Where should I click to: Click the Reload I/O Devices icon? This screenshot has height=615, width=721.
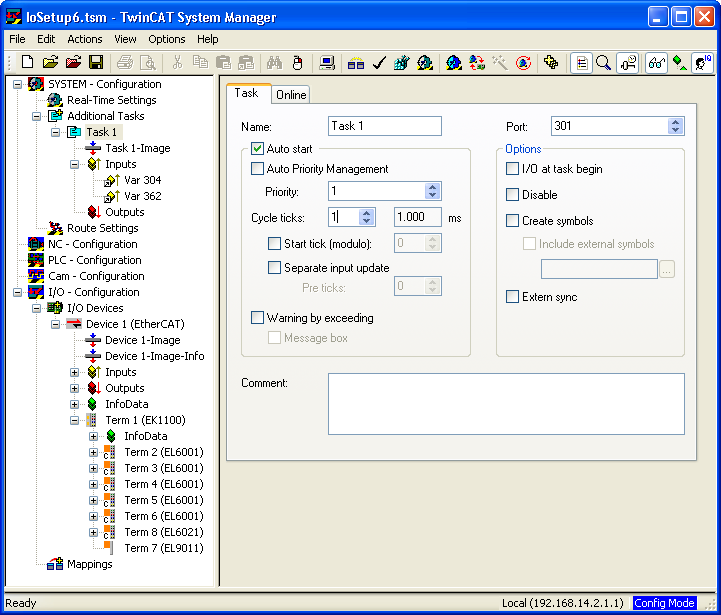(x=477, y=62)
